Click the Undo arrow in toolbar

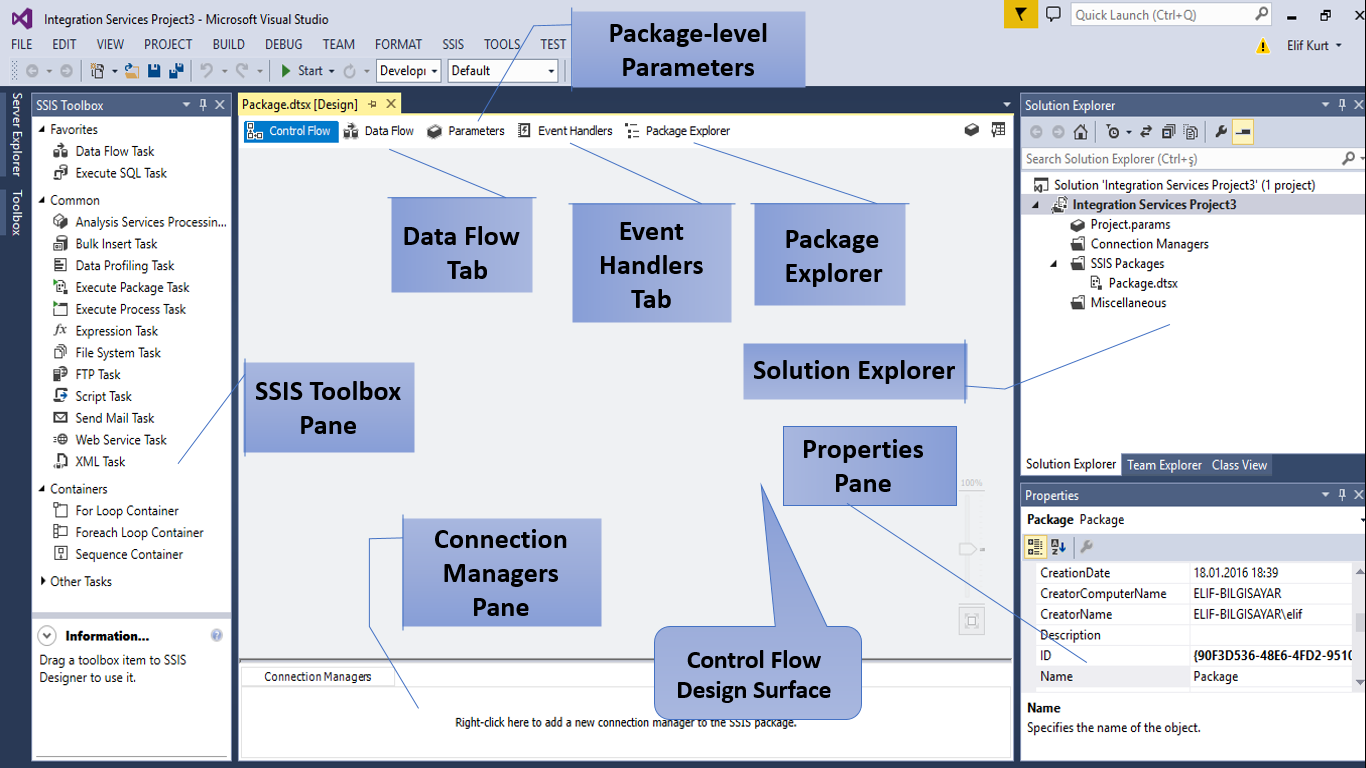click(x=207, y=71)
